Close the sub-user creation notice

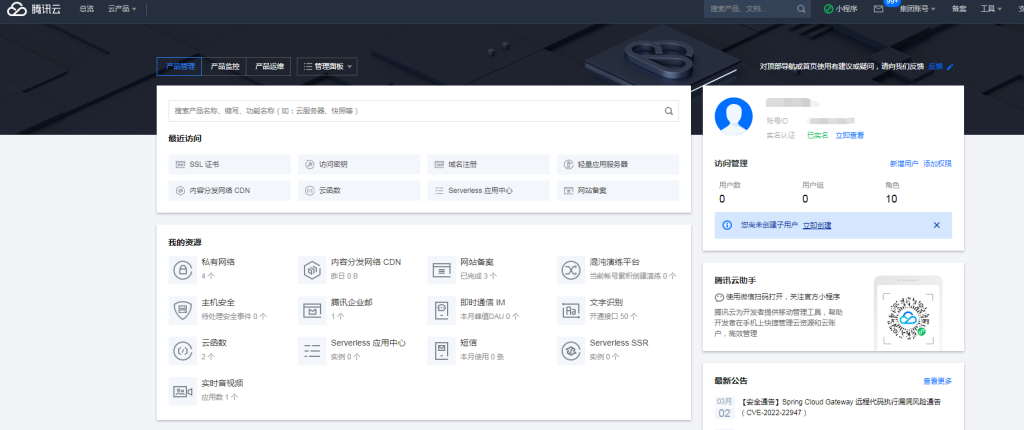click(936, 225)
